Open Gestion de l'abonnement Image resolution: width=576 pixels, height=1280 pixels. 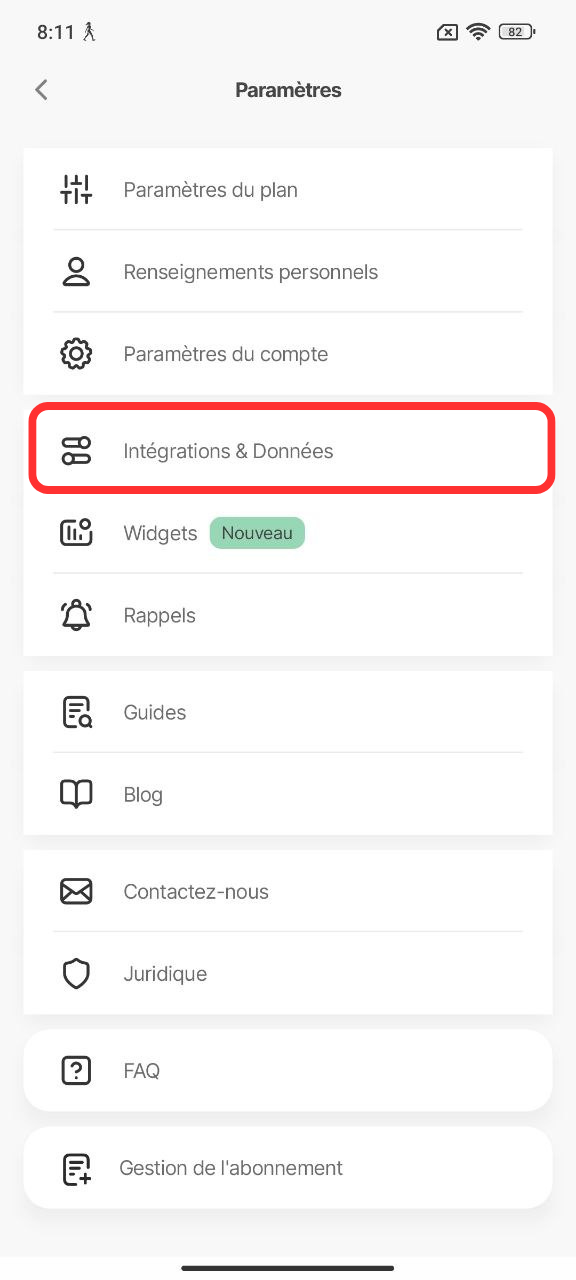[x=288, y=1167]
